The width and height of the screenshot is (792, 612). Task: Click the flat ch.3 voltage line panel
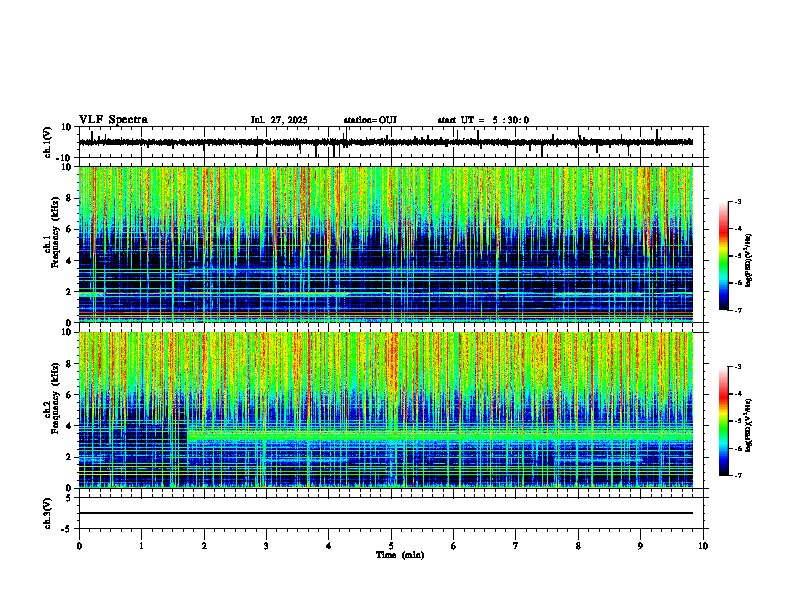coord(390,513)
